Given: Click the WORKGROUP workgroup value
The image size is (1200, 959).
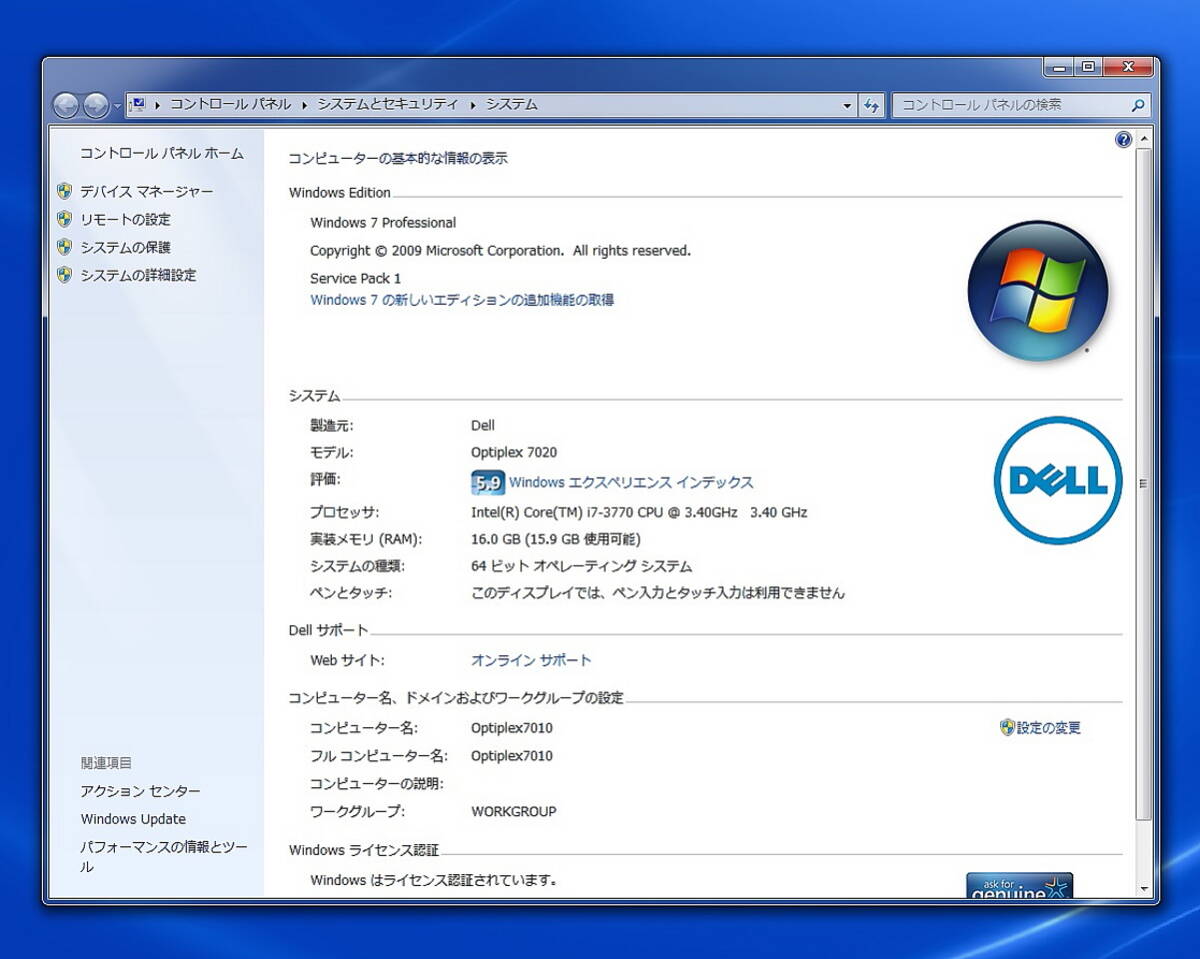Looking at the screenshot, I should pyautogui.click(x=514, y=811).
